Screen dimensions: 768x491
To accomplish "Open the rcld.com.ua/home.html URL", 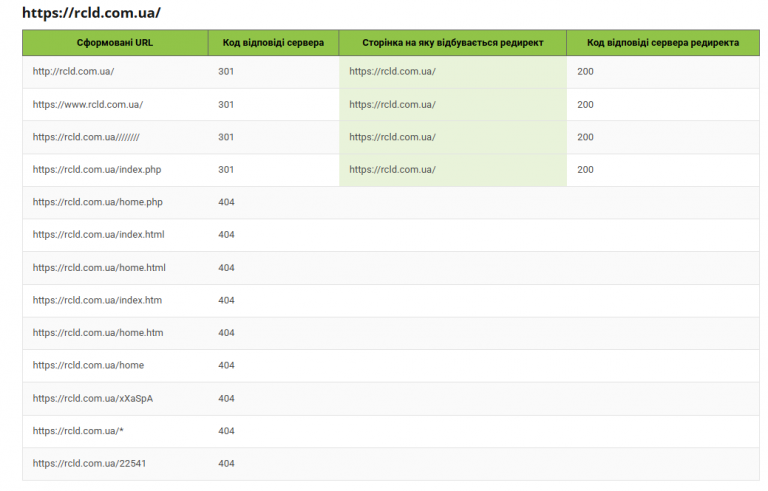I will 99,268.
